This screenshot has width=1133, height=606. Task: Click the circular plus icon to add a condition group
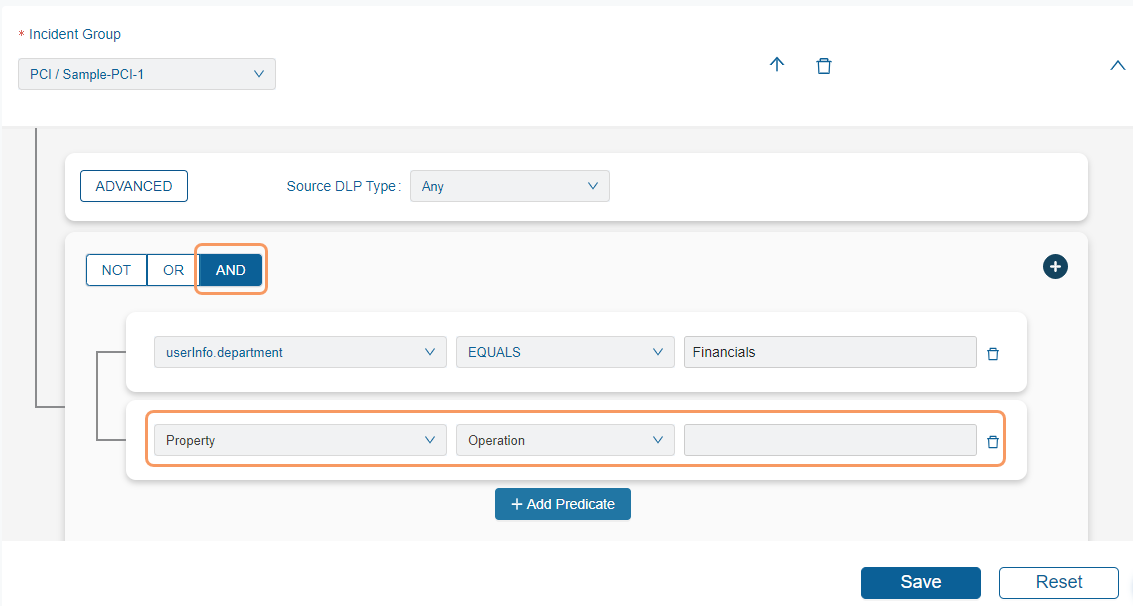click(1055, 267)
